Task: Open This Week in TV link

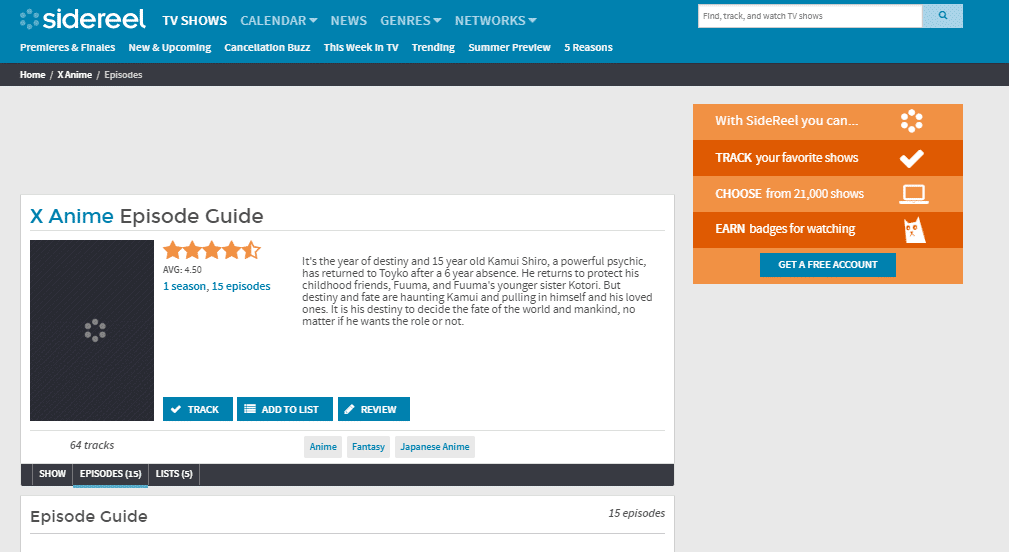Action: click(x=361, y=48)
